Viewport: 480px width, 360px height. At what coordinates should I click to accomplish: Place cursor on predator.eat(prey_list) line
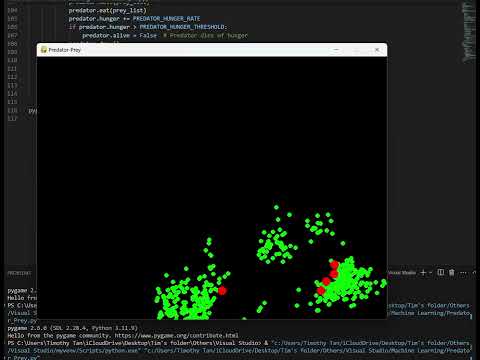(107, 10)
